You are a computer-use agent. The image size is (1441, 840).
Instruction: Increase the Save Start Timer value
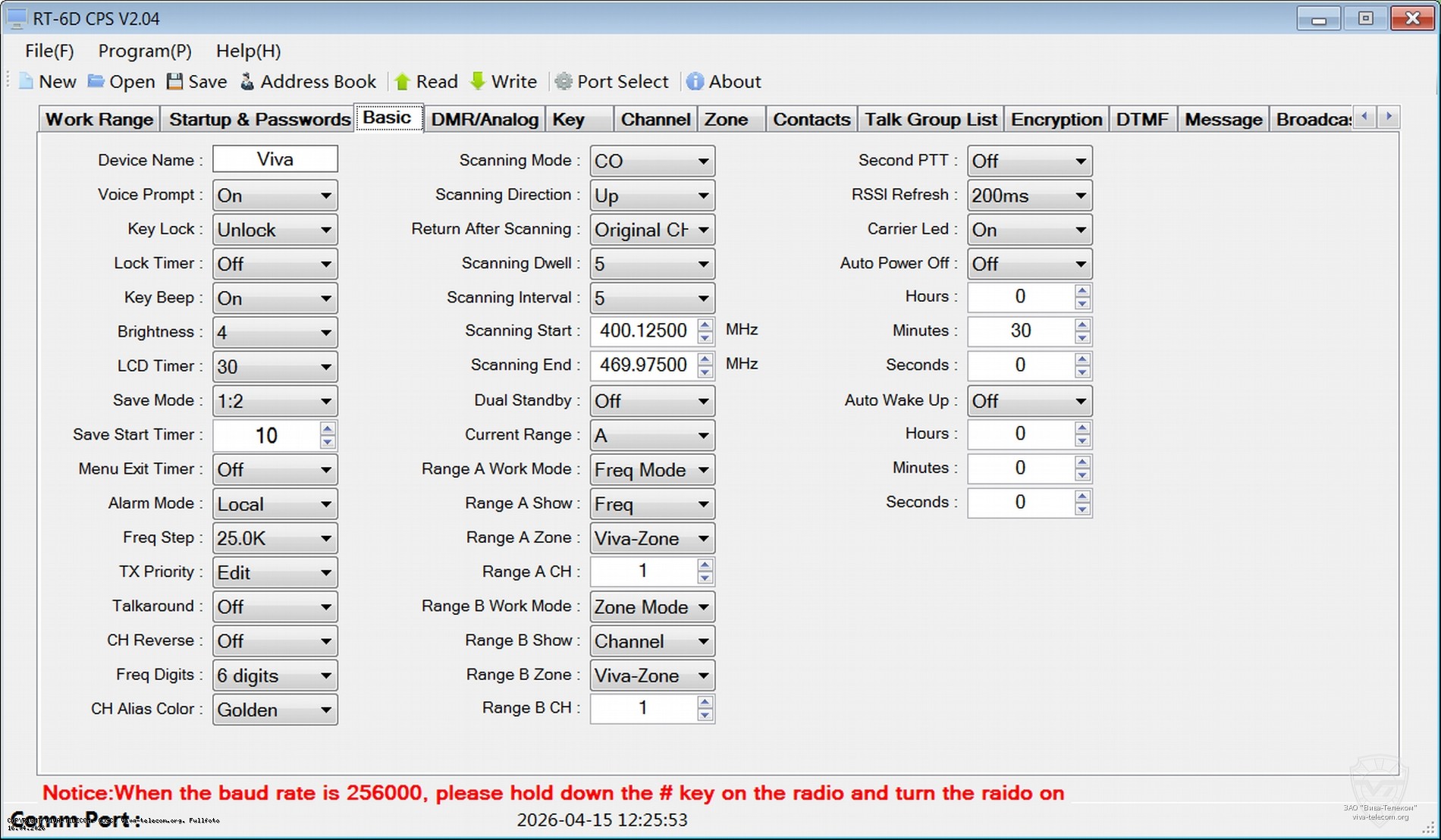(x=328, y=429)
